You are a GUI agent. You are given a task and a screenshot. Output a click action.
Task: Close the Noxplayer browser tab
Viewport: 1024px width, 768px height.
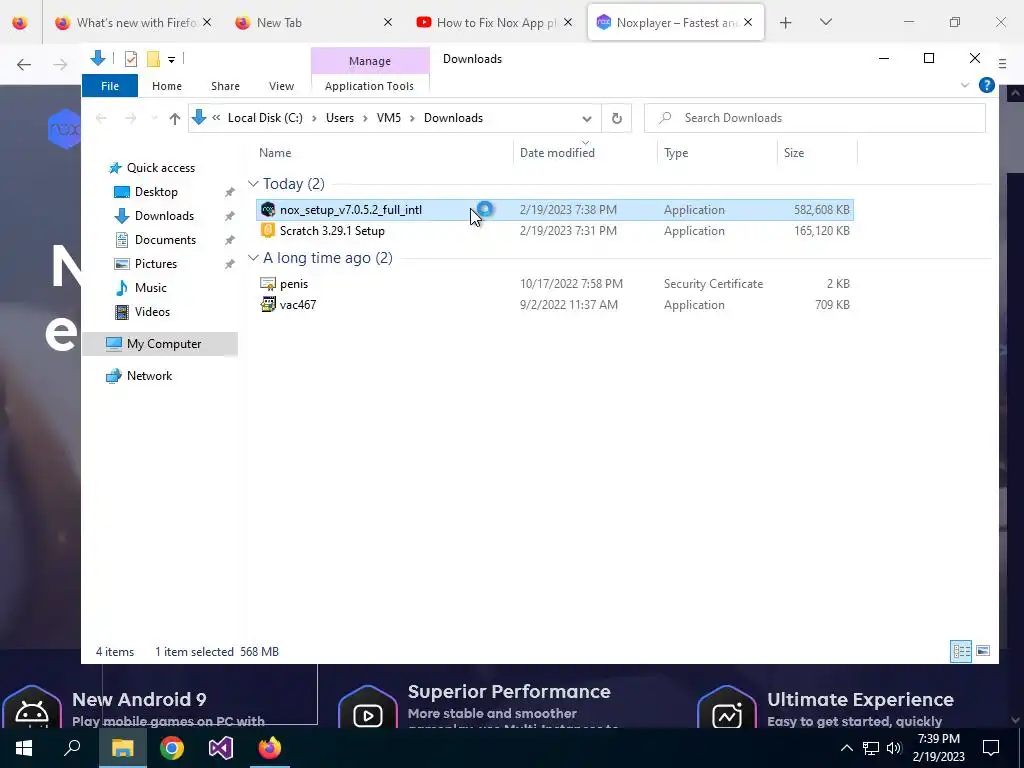[x=748, y=22]
